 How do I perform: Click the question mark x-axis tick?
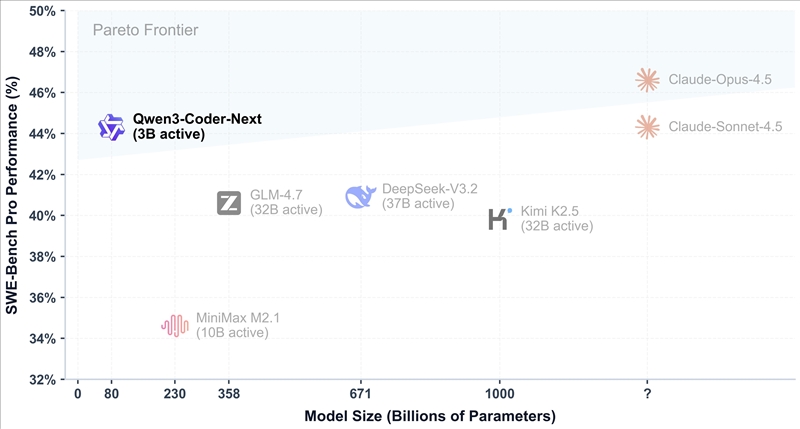click(x=648, y=394)
